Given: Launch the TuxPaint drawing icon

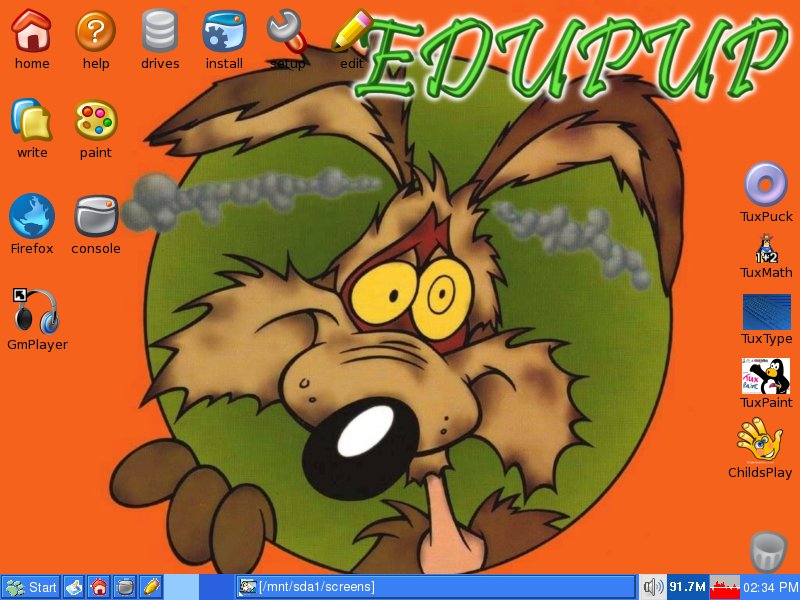Looking at the screenshot, I should point(766,376).
